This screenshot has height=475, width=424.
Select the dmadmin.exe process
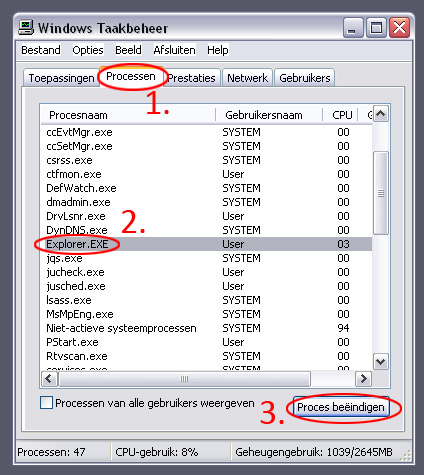pos(206,202)
